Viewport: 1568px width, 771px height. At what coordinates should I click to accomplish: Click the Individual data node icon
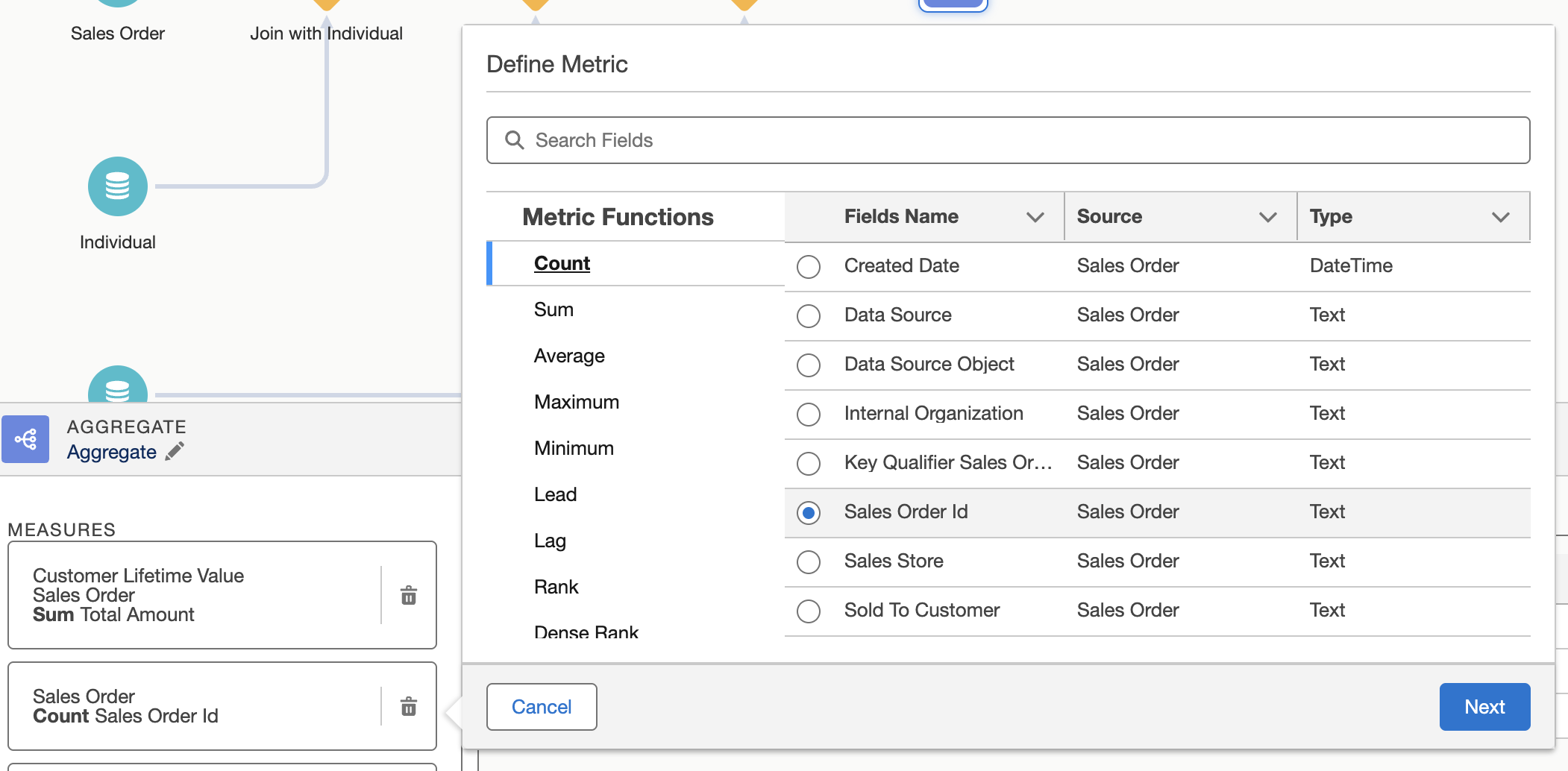point(118,186)
